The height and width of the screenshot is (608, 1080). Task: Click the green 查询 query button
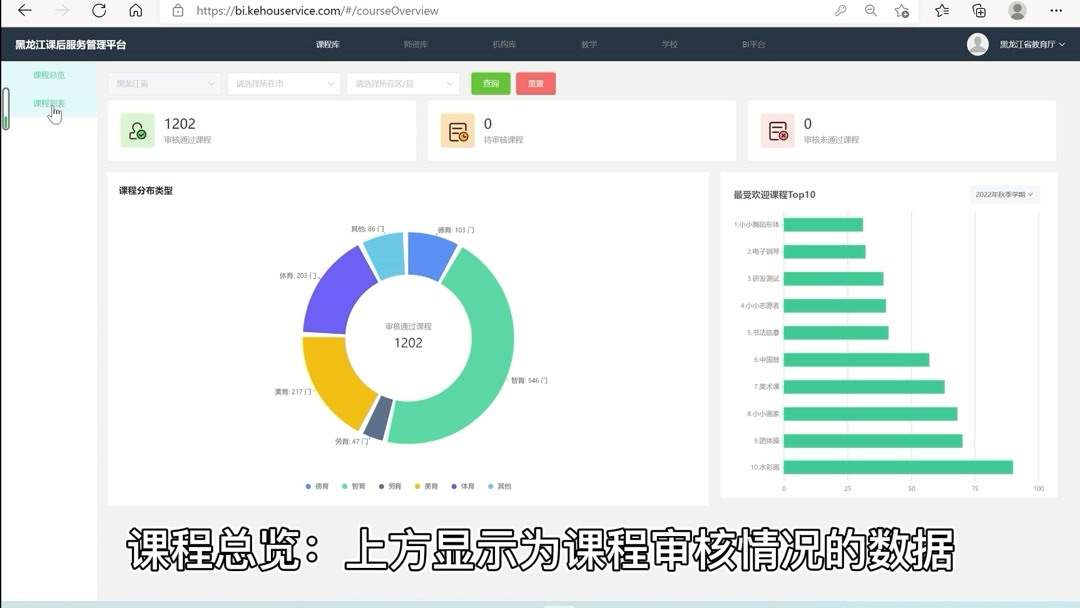[490, 83]
